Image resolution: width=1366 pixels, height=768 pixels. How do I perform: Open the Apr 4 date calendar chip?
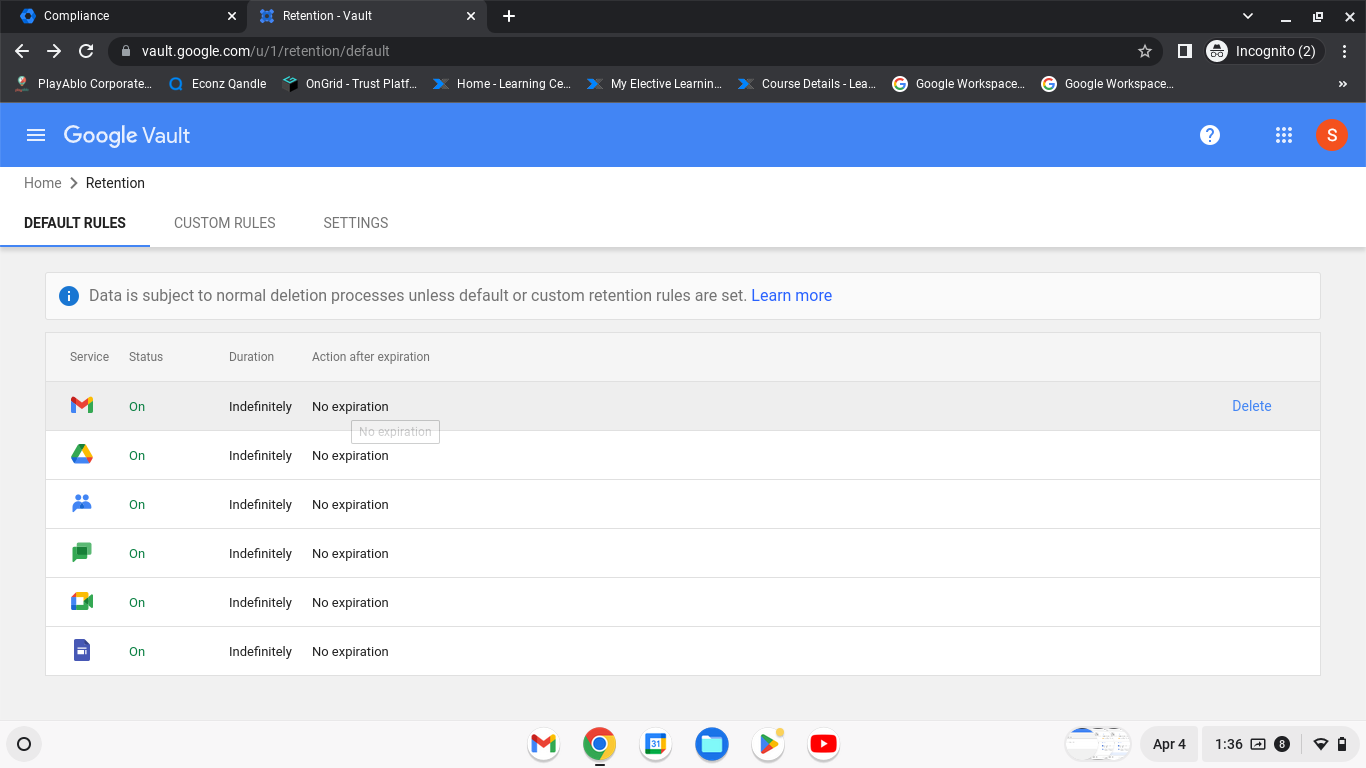[x=1169, y=744]
